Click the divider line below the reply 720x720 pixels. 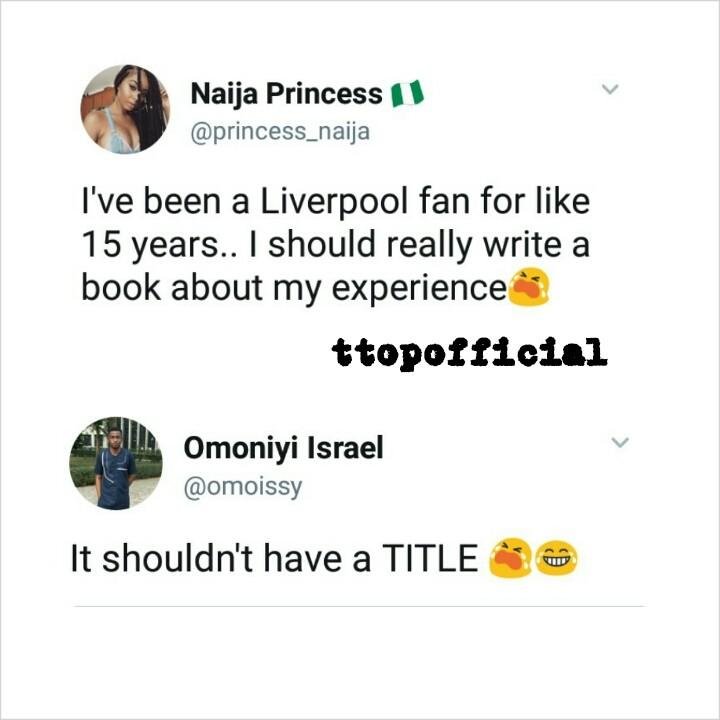coord(359,606)
